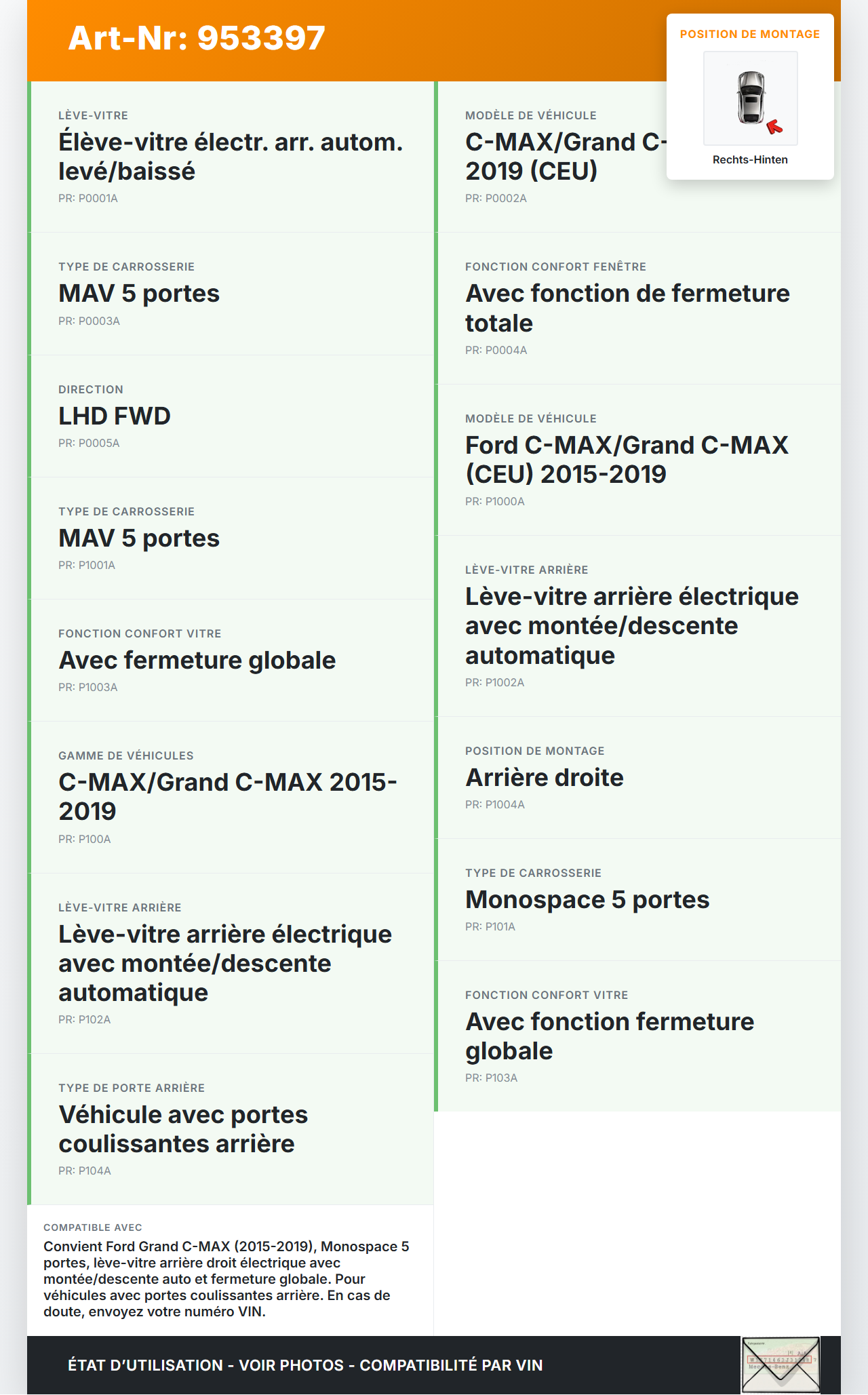The height and width of the screenshot is (1395, 868).
Task: Click the orange Position de montage title
Action: point(750,34)
